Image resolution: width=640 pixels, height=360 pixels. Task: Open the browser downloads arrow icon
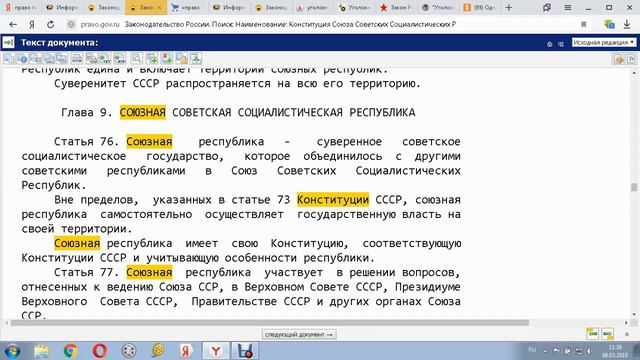(x=627, y=24)
